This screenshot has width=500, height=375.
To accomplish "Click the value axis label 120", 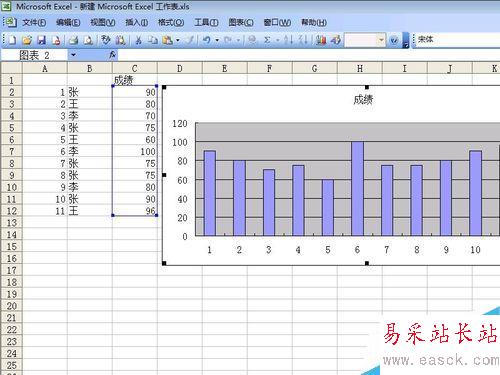I will point(180,124).
